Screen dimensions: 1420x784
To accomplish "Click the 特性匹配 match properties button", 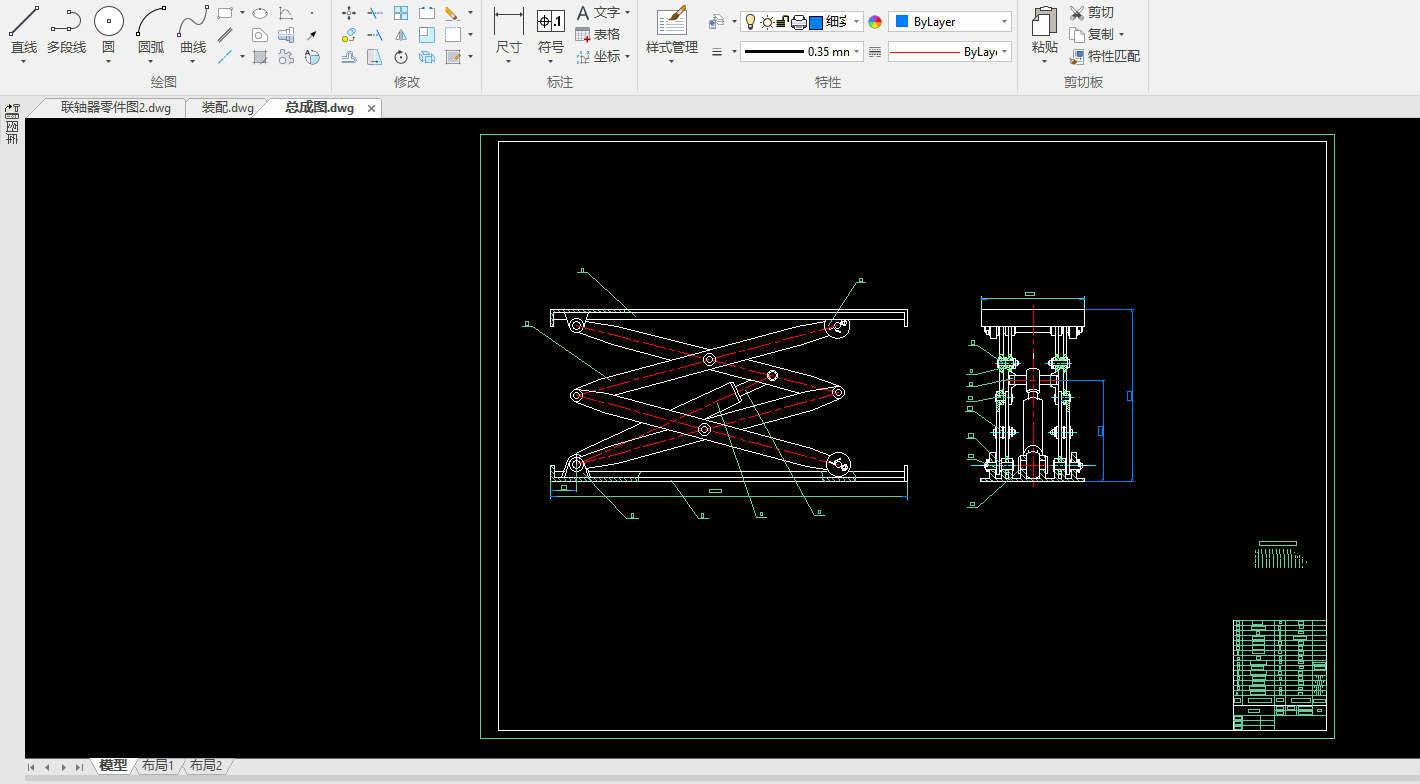I will [x=1104, y=57].
